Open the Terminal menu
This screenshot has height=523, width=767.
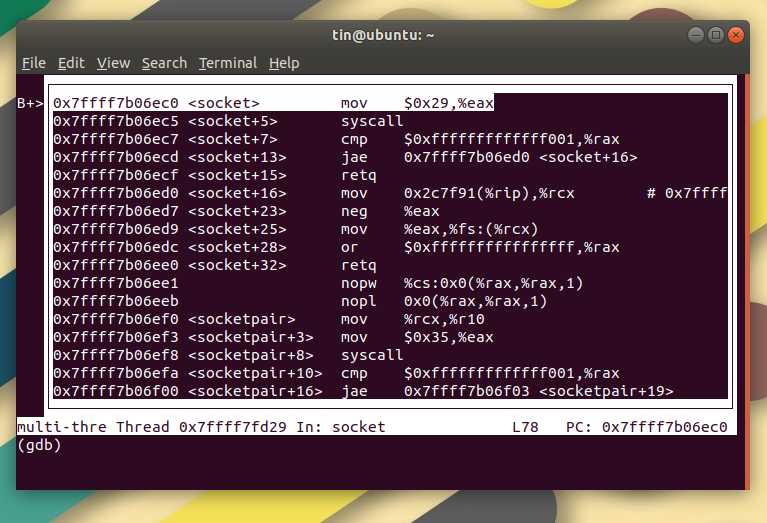coord(228,63)
